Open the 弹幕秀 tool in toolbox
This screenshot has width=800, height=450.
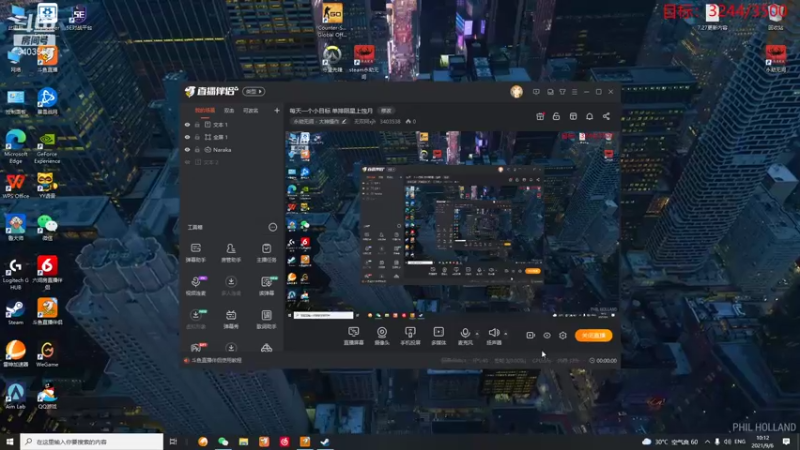231,319
